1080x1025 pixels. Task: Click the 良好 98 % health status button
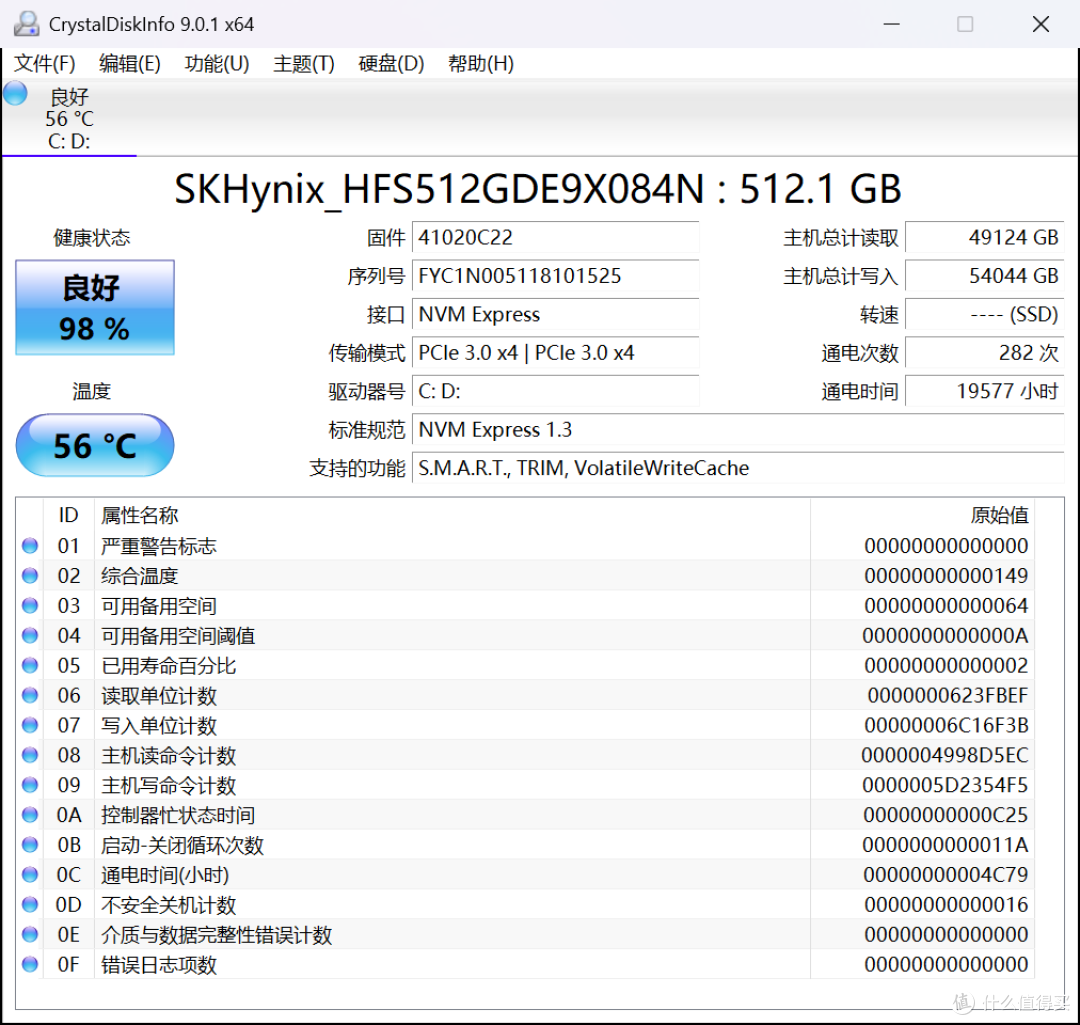coord(95,307)
